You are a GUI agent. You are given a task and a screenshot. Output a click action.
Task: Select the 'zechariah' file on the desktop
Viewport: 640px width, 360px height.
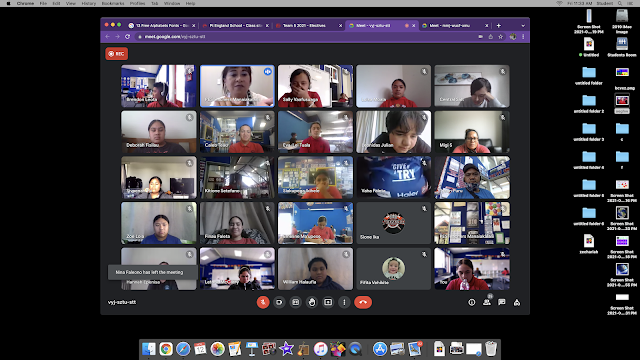coord(589,244)
